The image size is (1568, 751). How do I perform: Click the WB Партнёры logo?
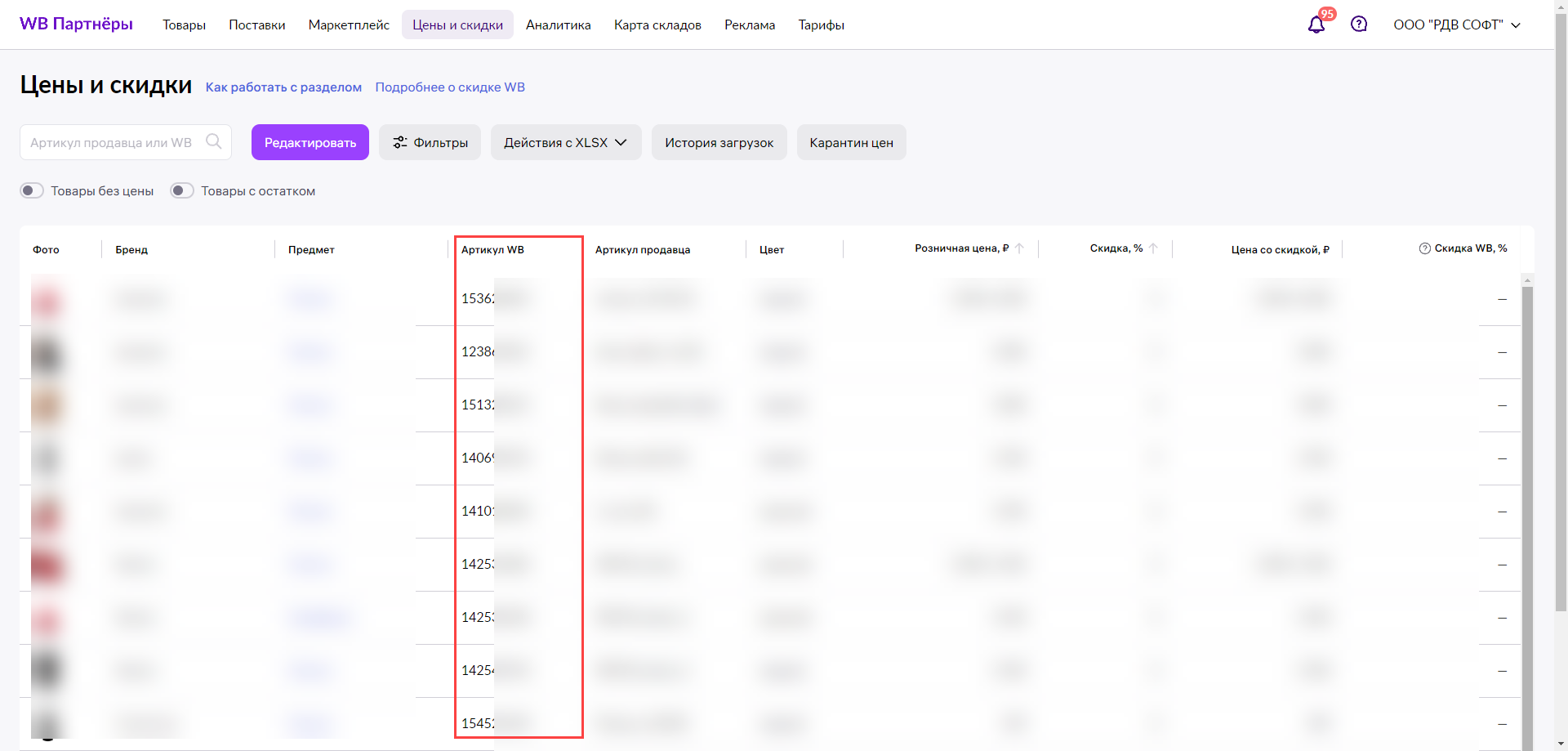pos(76,24)
